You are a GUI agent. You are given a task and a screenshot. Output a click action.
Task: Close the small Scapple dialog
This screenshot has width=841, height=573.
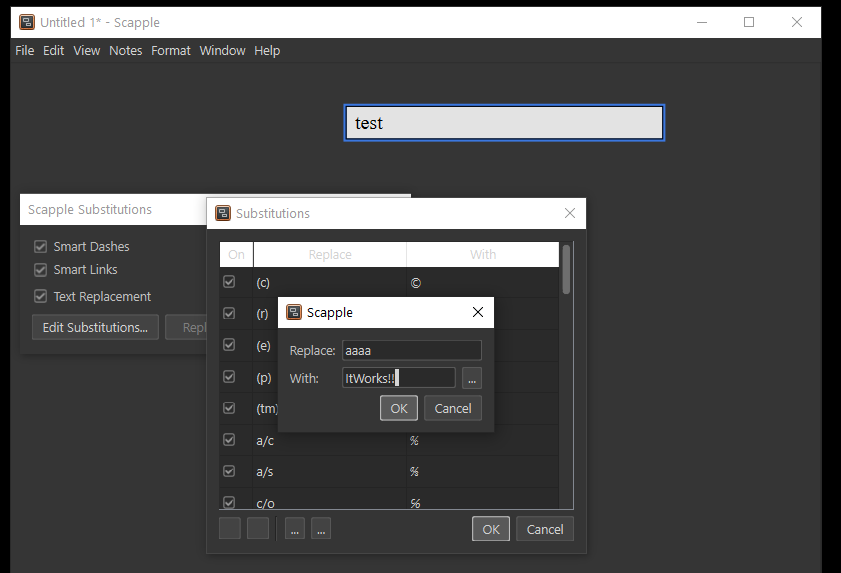(x=478, y=312)
